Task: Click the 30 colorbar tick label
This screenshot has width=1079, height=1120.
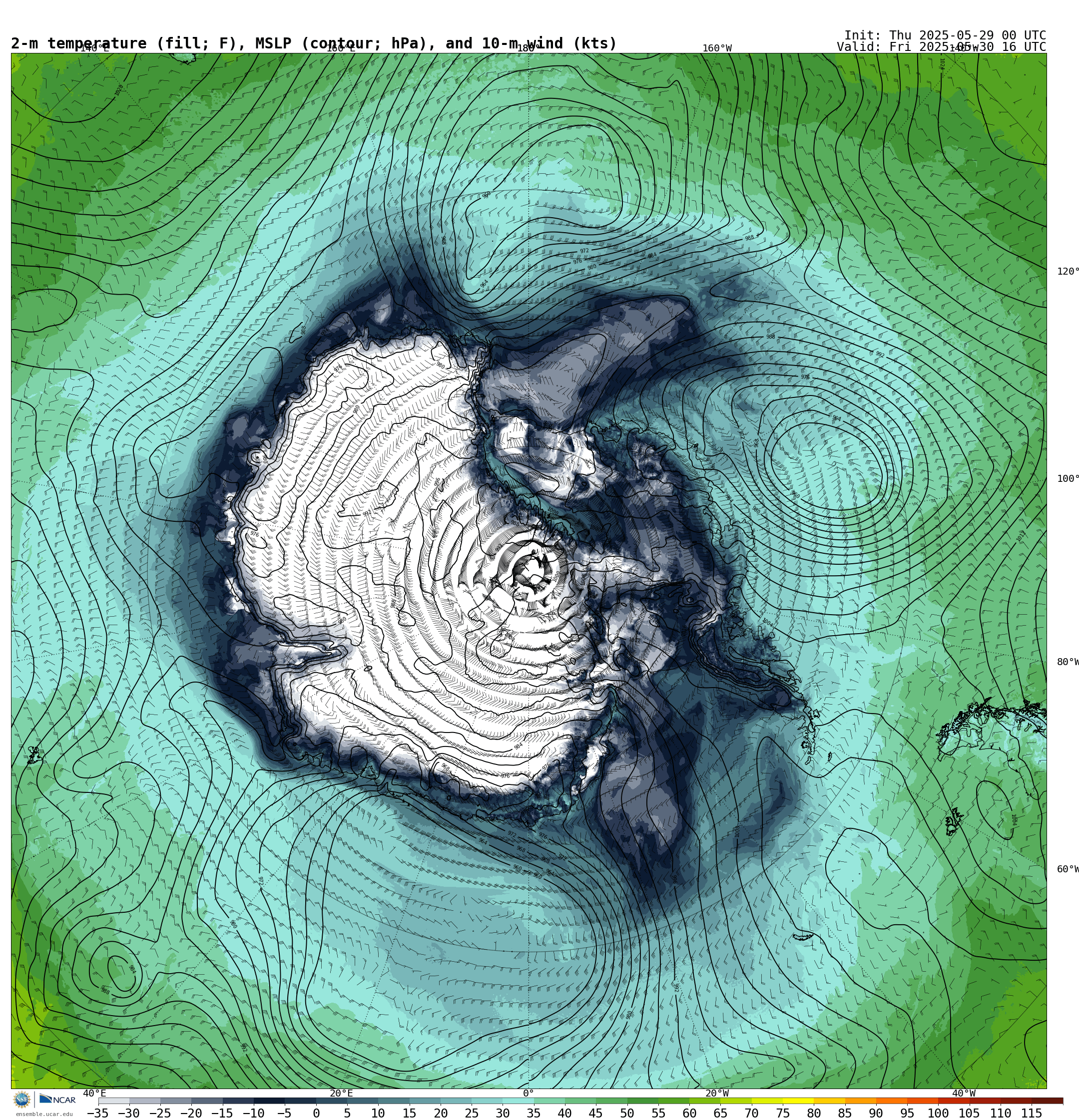Action: click(503, 1113)
